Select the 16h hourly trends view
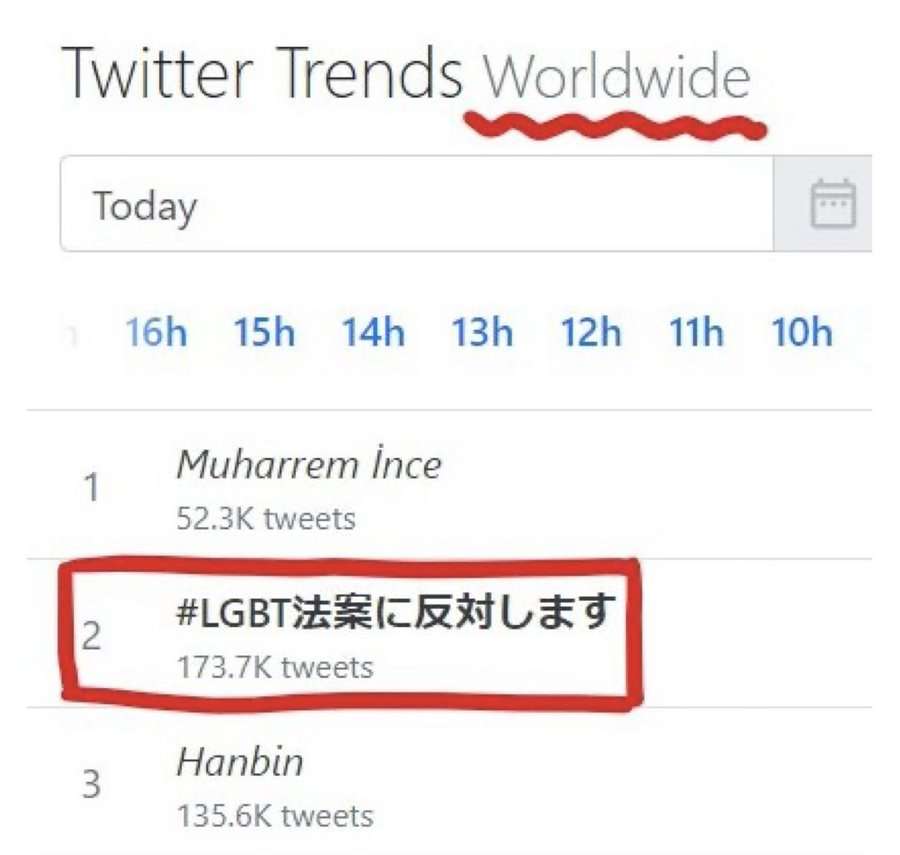Viewport: 900px width, 855px height. click(x=156, y=333)
